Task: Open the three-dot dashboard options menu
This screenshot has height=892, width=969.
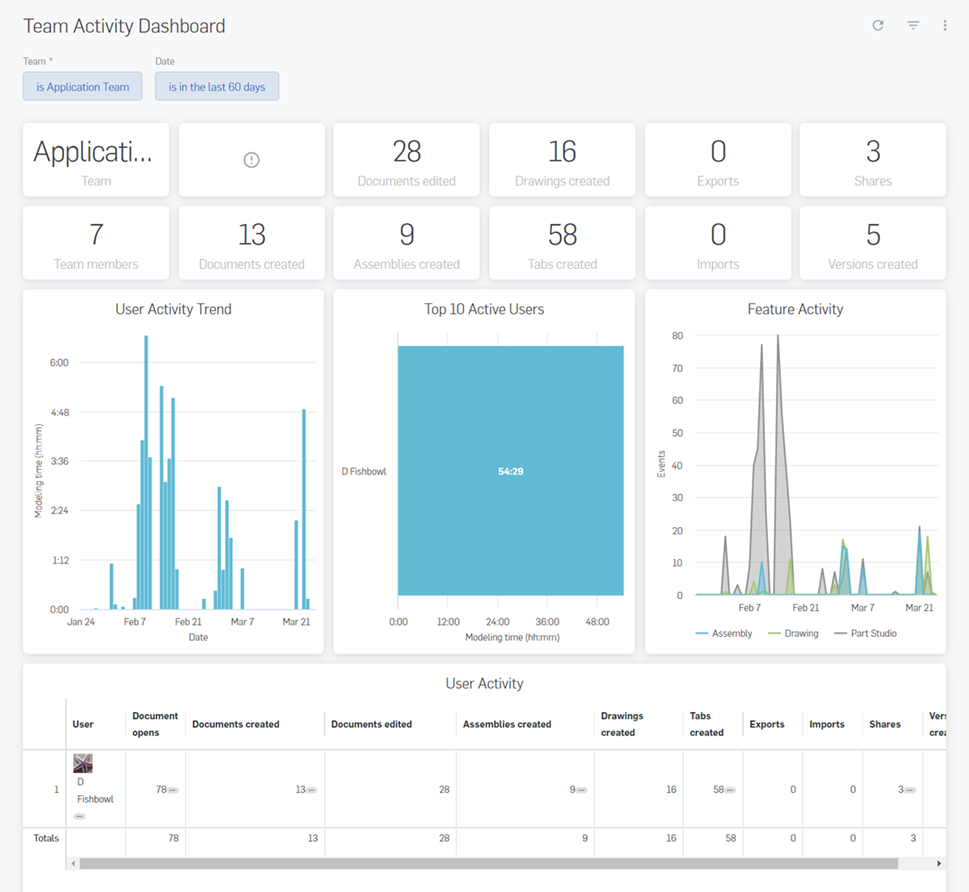Action: point(945,25)
